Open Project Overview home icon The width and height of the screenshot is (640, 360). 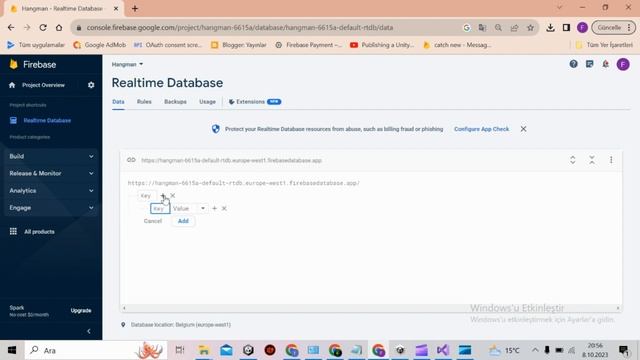12,85
